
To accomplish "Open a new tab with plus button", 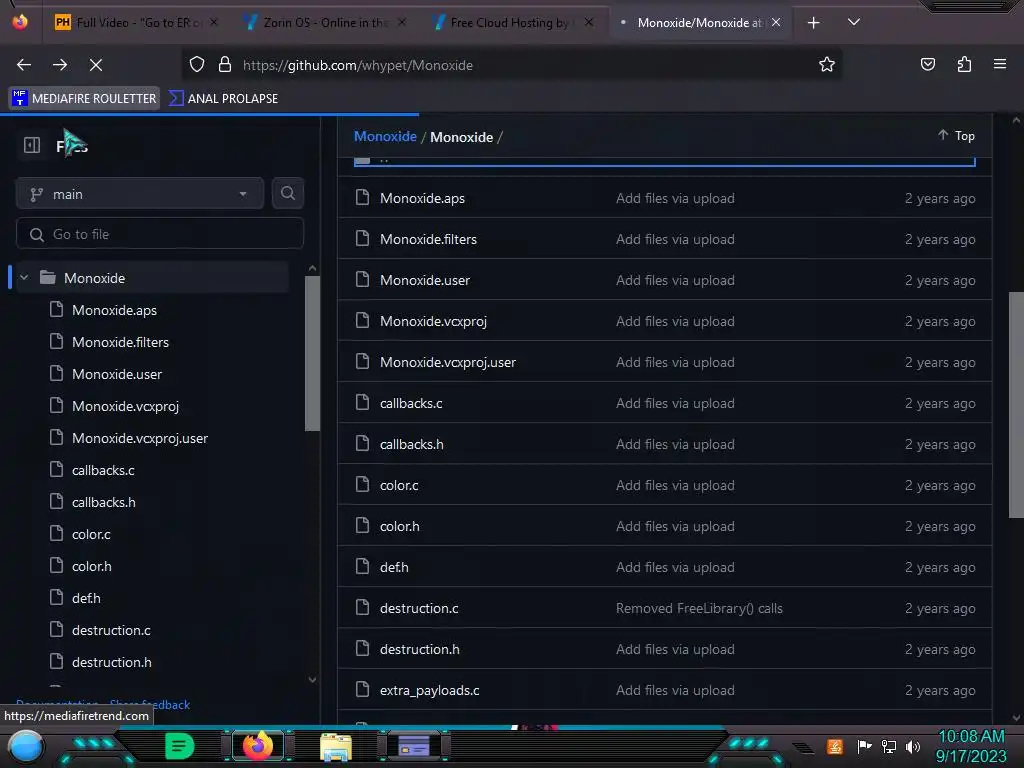I will pyautogui.click(x=813, y=23).
